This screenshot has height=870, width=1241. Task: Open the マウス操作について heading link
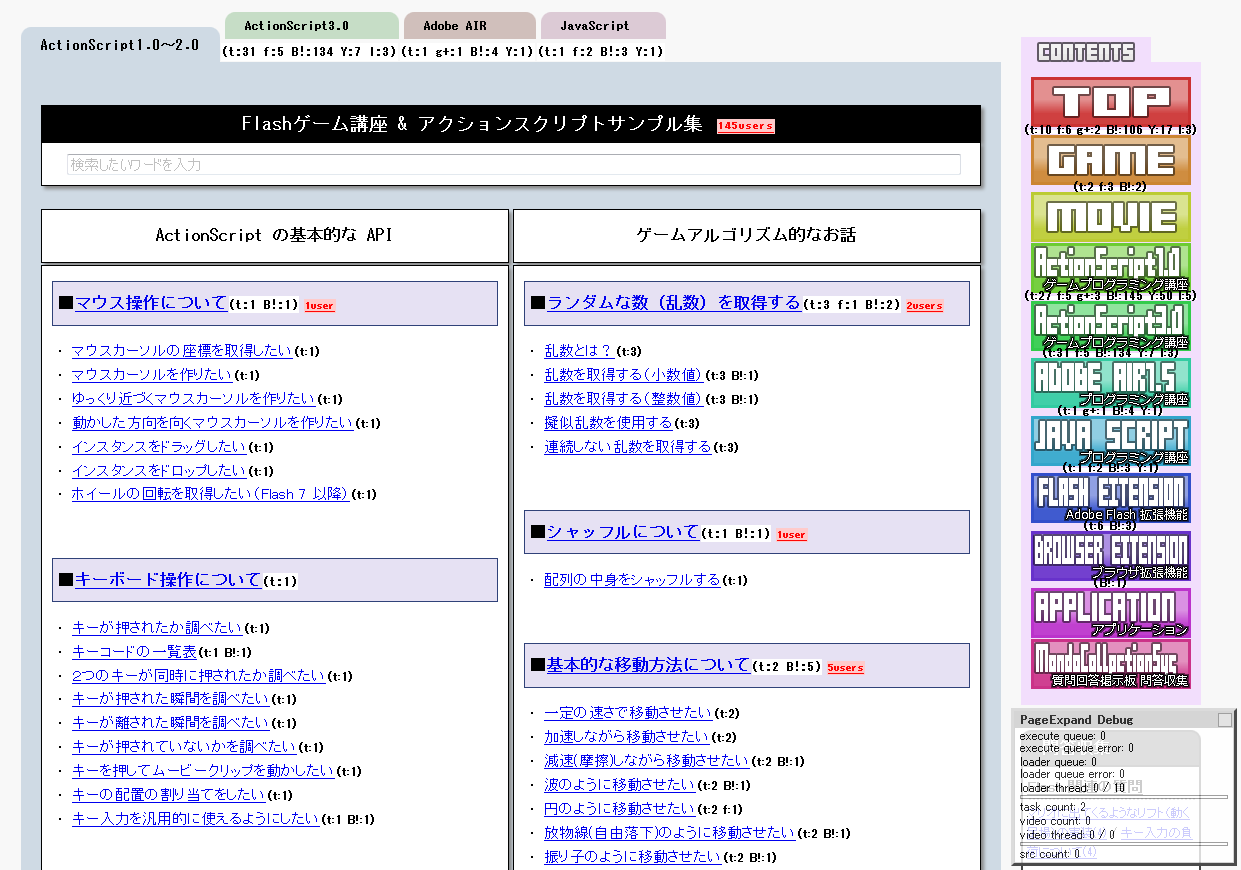click(151, 303)
